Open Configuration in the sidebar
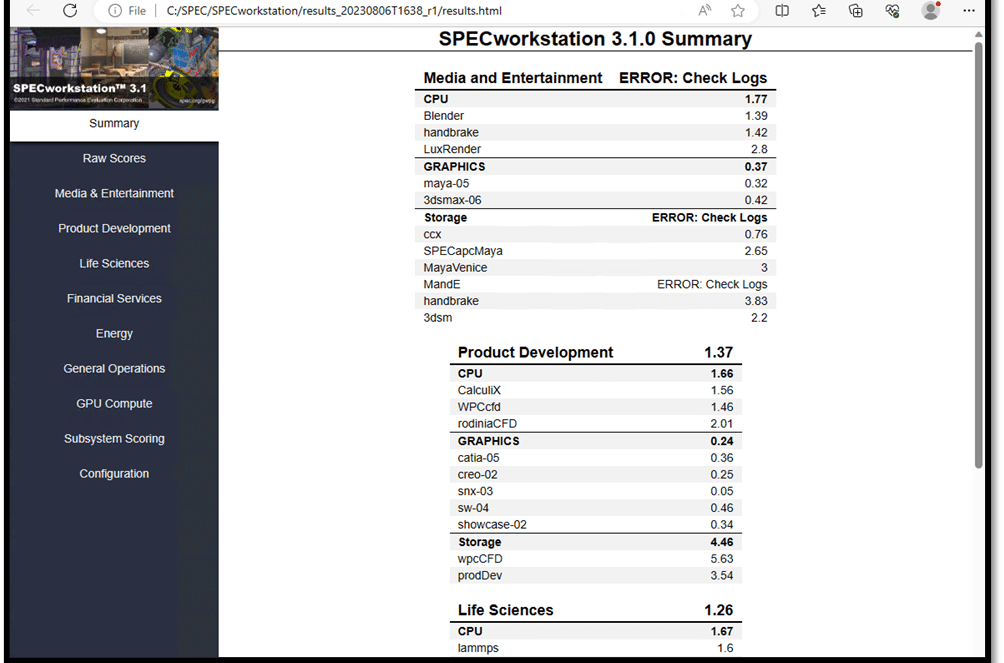1004x663 pixels. [x=114, y=474]
